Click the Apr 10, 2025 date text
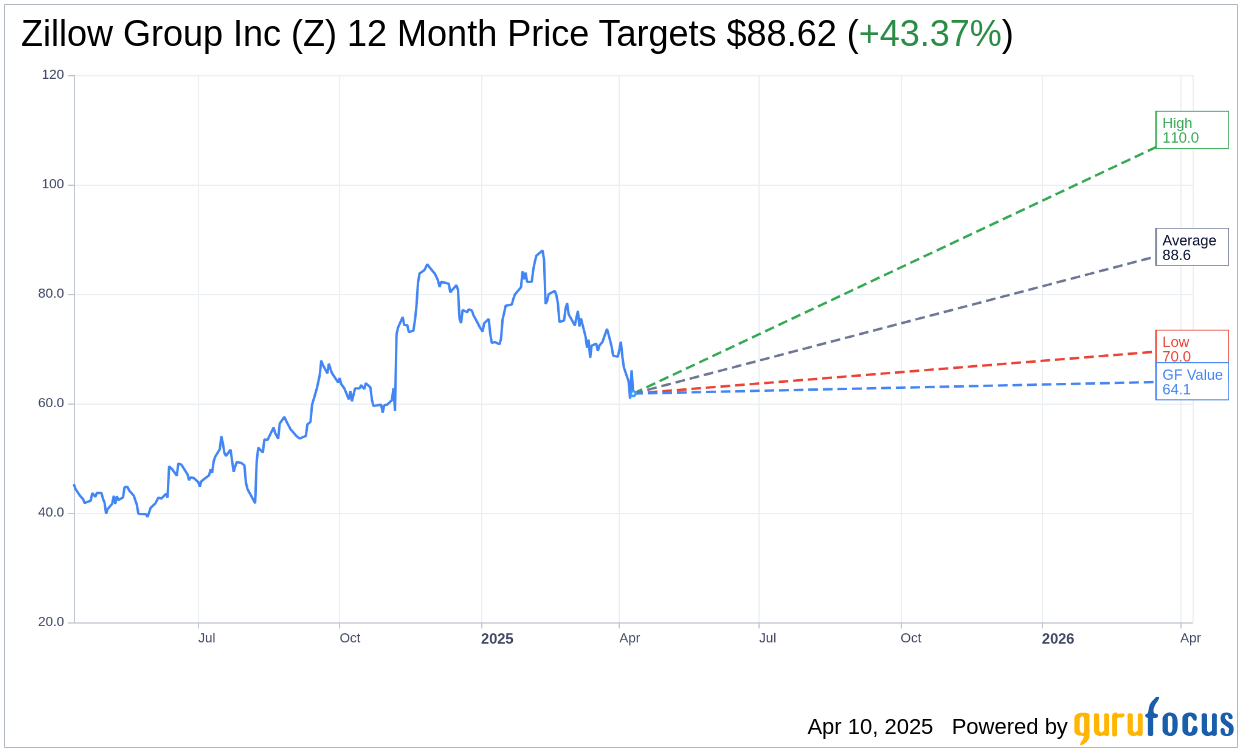 pyautogui.click(x=870, y=727)
